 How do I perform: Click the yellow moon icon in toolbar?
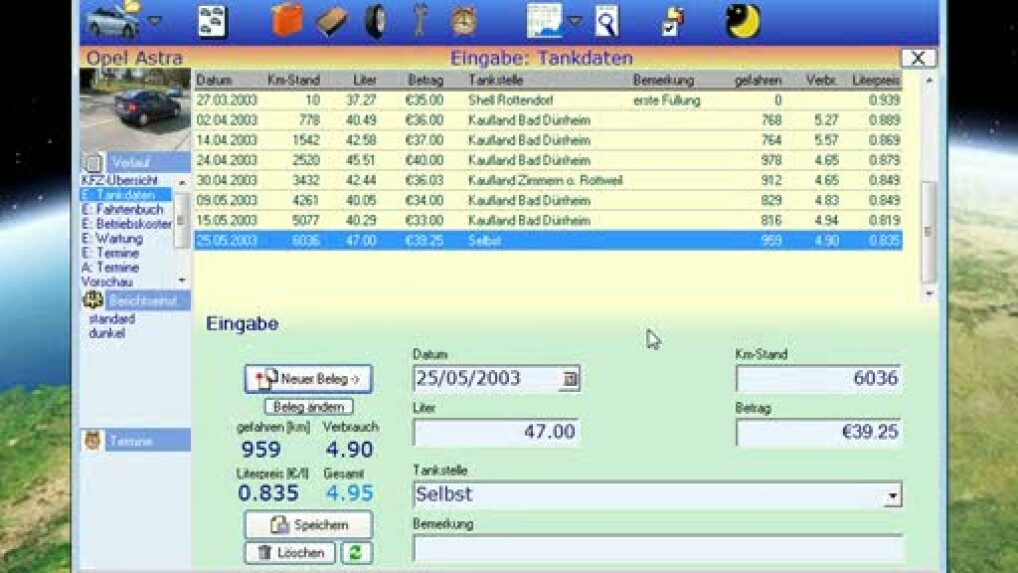(x=742, y=21)
